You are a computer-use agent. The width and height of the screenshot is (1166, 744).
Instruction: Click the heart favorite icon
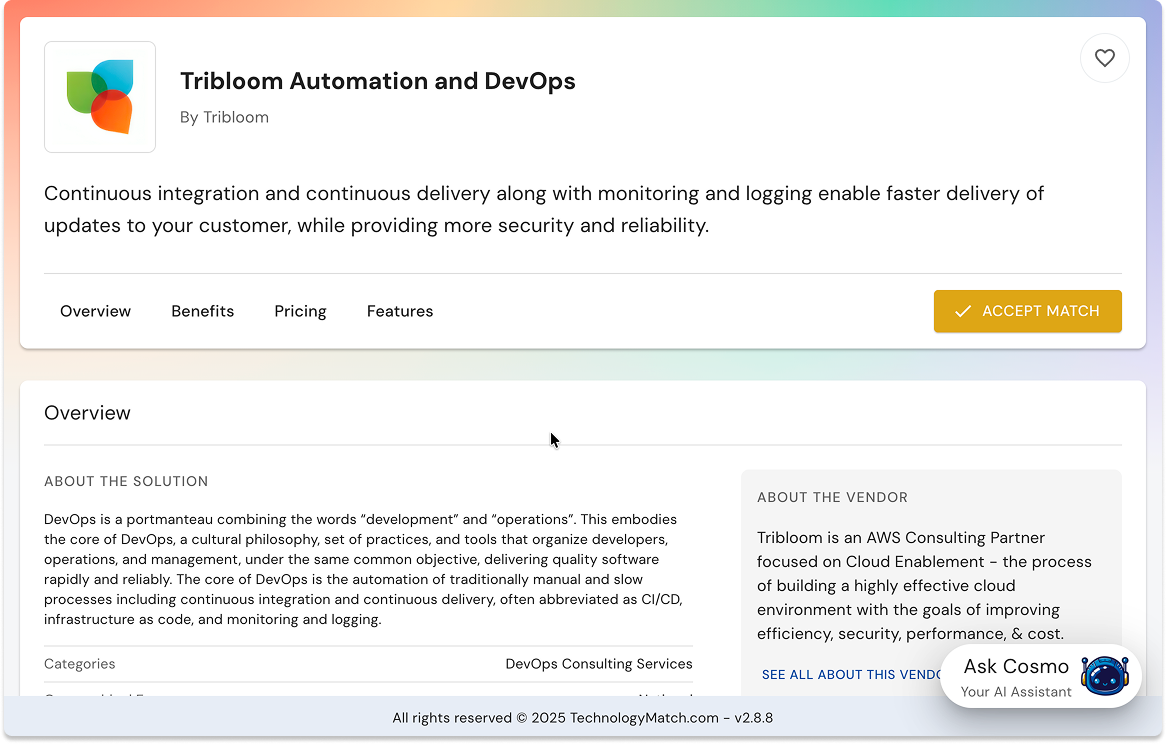pos(1104,58)
